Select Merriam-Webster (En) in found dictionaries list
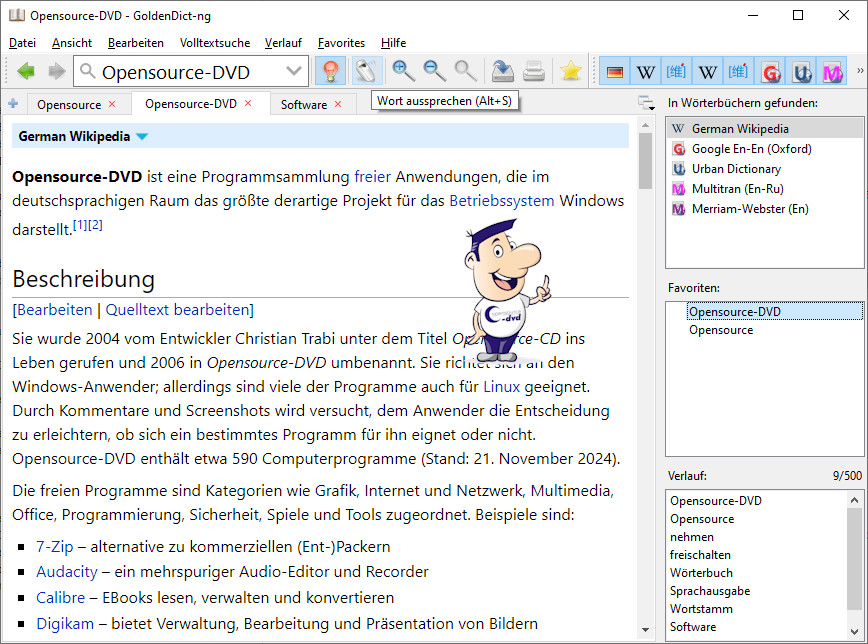 [x=749, y=209]
